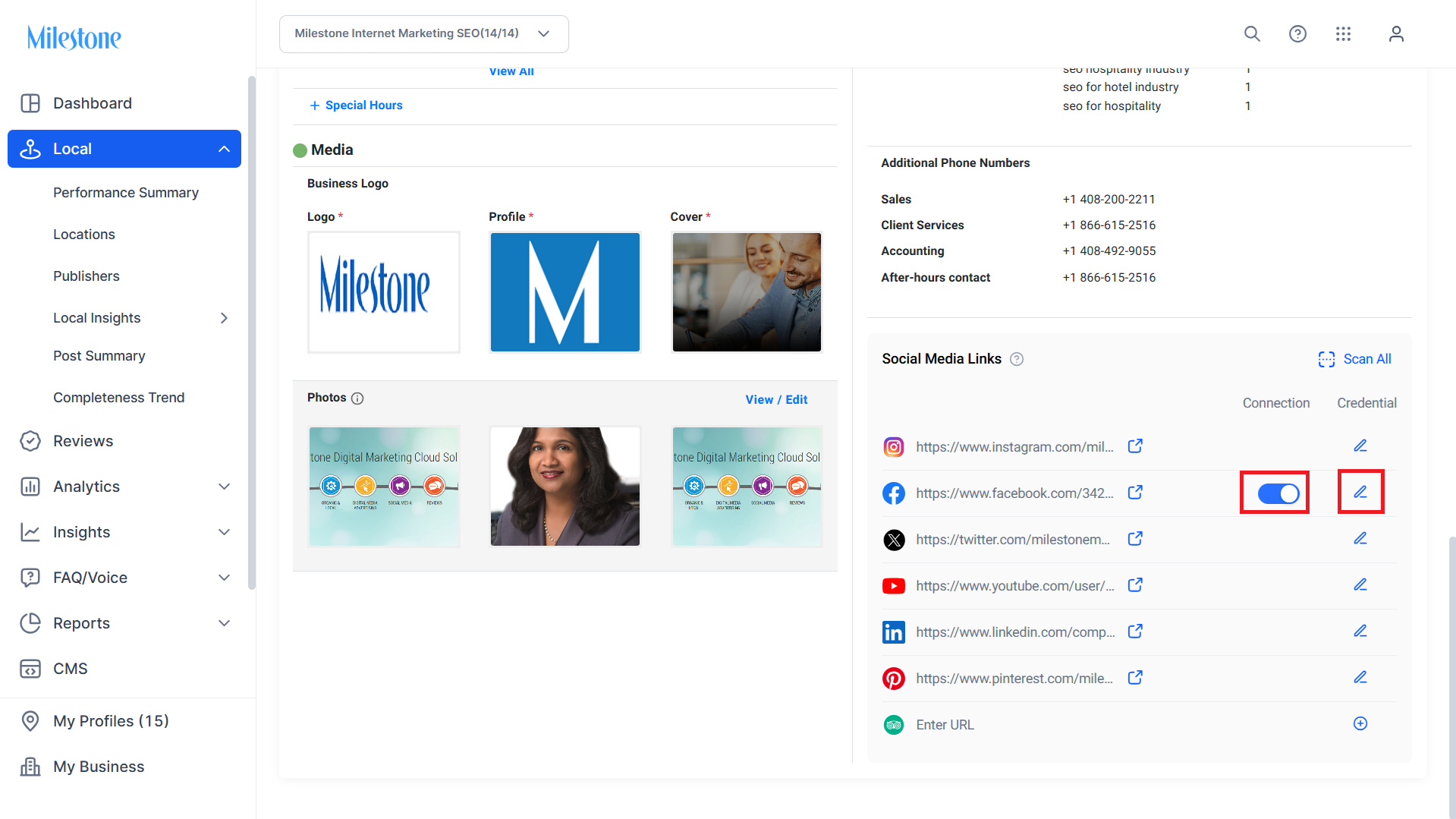Click the View All link
Viewport: 1456px width, 819px height.
click(x=511, y=71)
